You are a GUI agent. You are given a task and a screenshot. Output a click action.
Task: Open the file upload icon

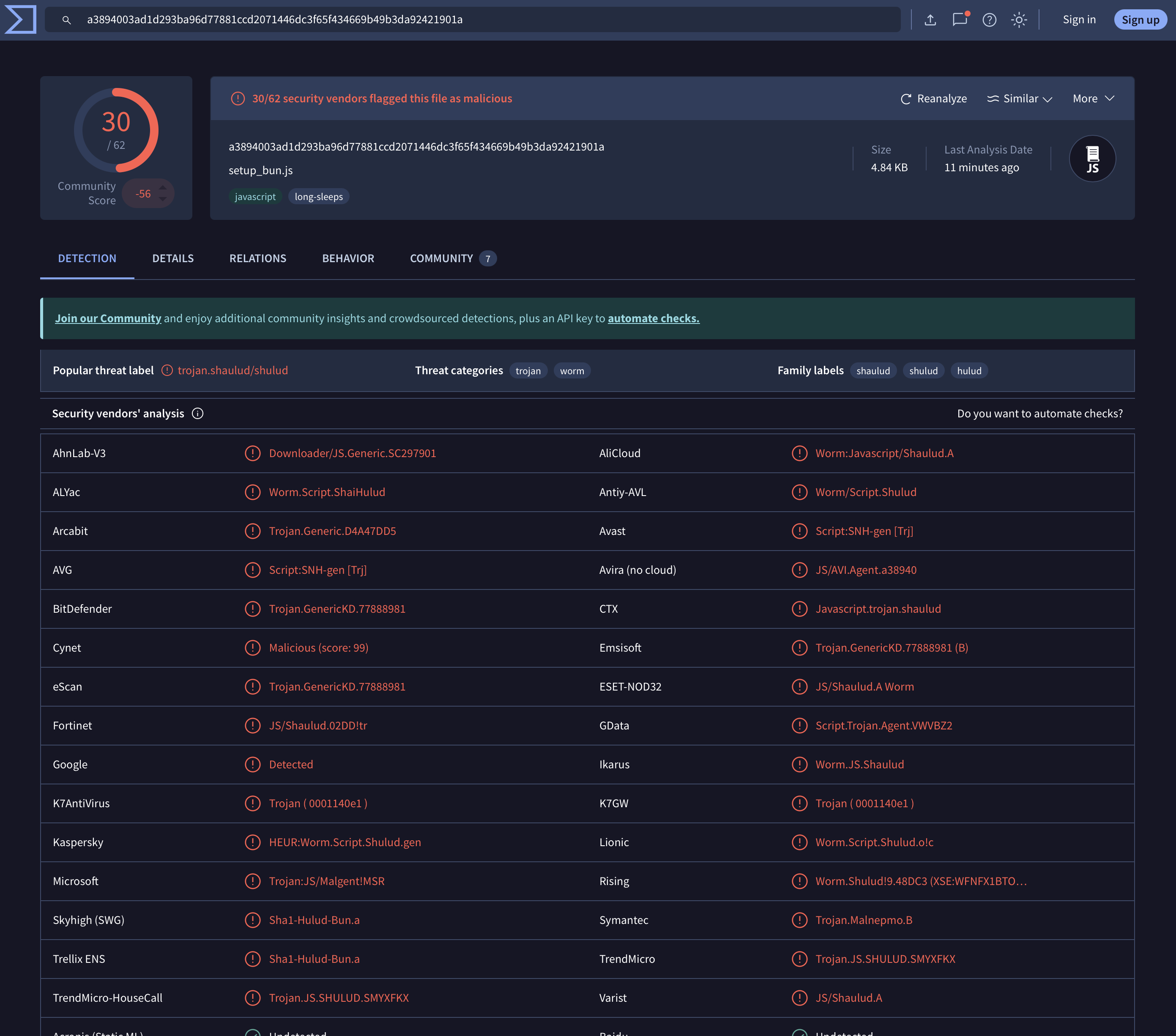coord(931,19)
